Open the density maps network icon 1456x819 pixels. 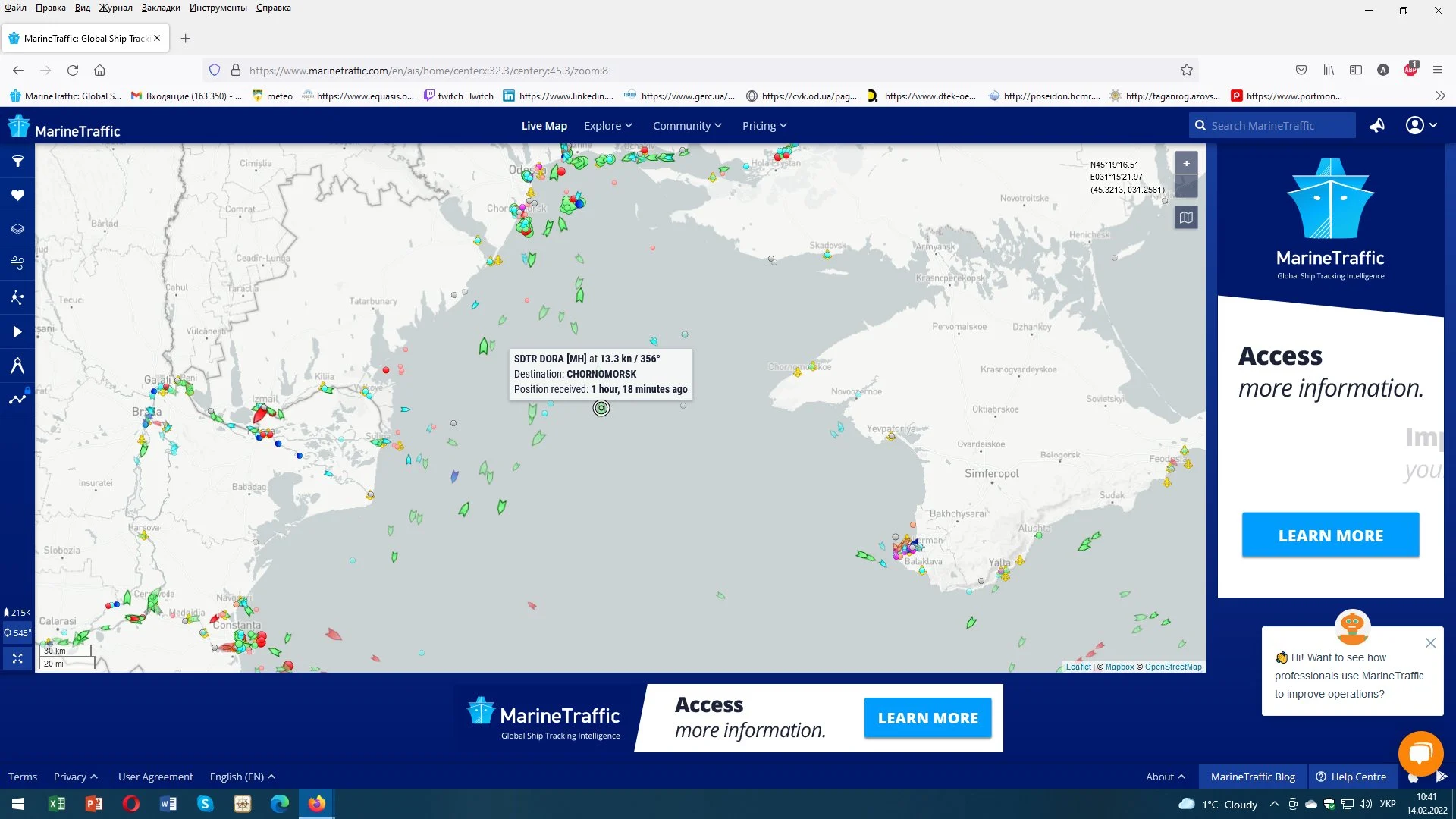click(17, 297)
